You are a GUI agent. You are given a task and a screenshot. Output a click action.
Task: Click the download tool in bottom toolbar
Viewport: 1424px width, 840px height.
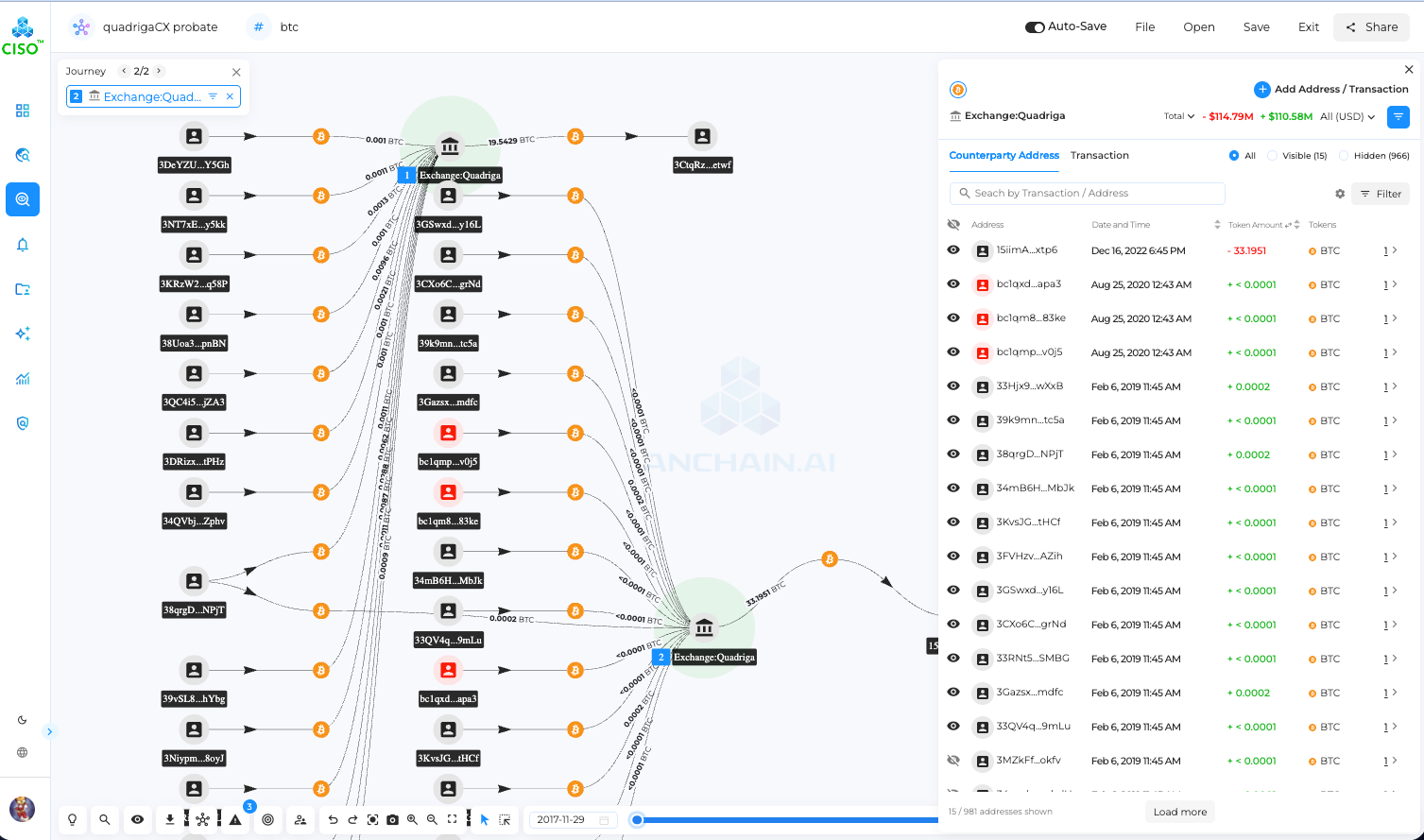tap(170, 820)
